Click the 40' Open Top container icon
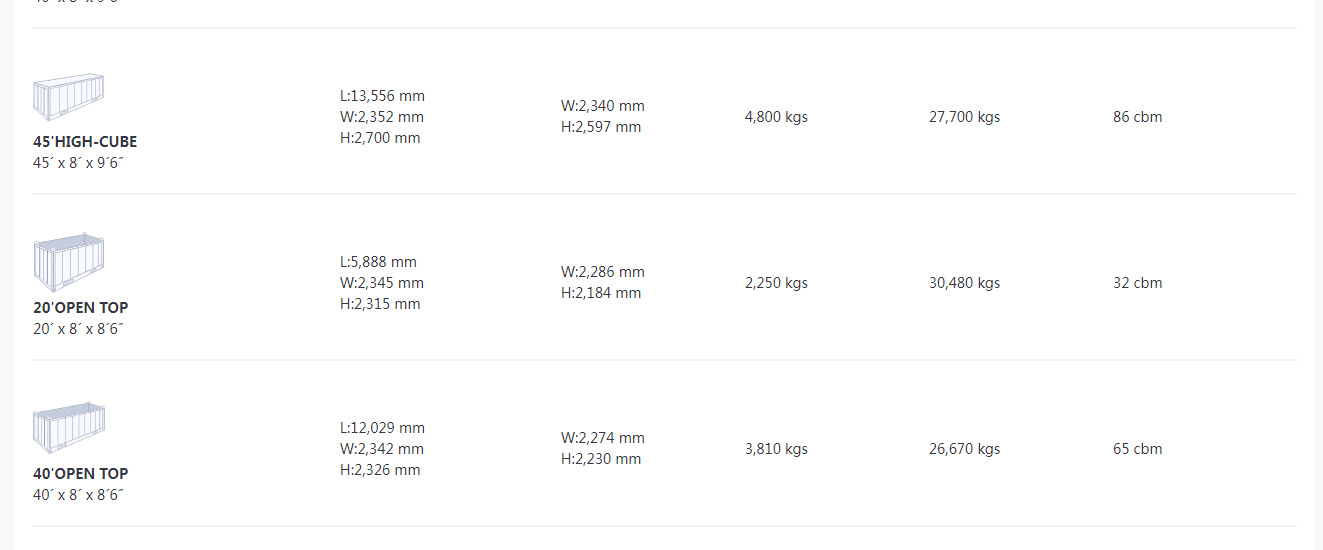This screenshot has width=1323, height=550. (x=69, y=429)
